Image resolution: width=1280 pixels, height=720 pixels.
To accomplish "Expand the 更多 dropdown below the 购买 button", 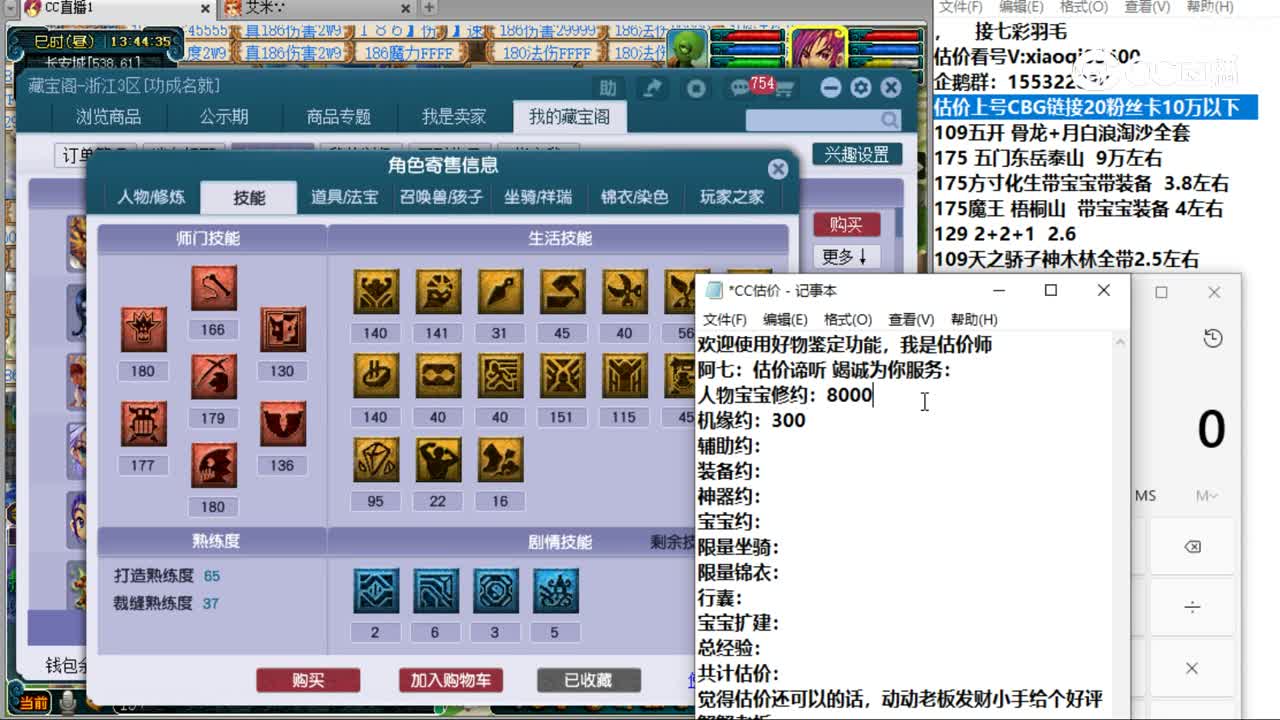I will point(845,258).
